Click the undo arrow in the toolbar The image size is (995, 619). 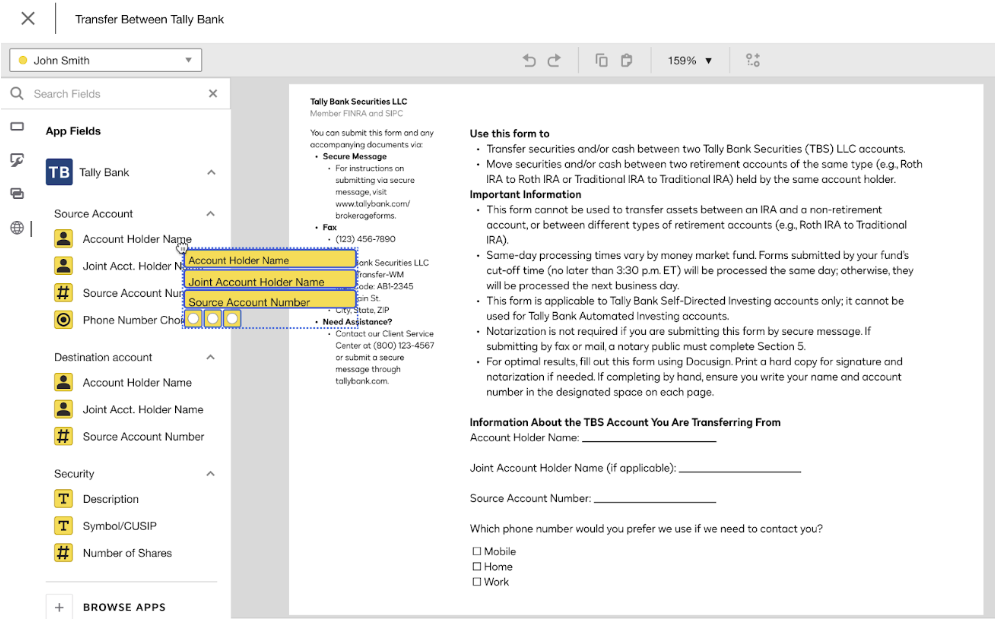pos(529,61)
